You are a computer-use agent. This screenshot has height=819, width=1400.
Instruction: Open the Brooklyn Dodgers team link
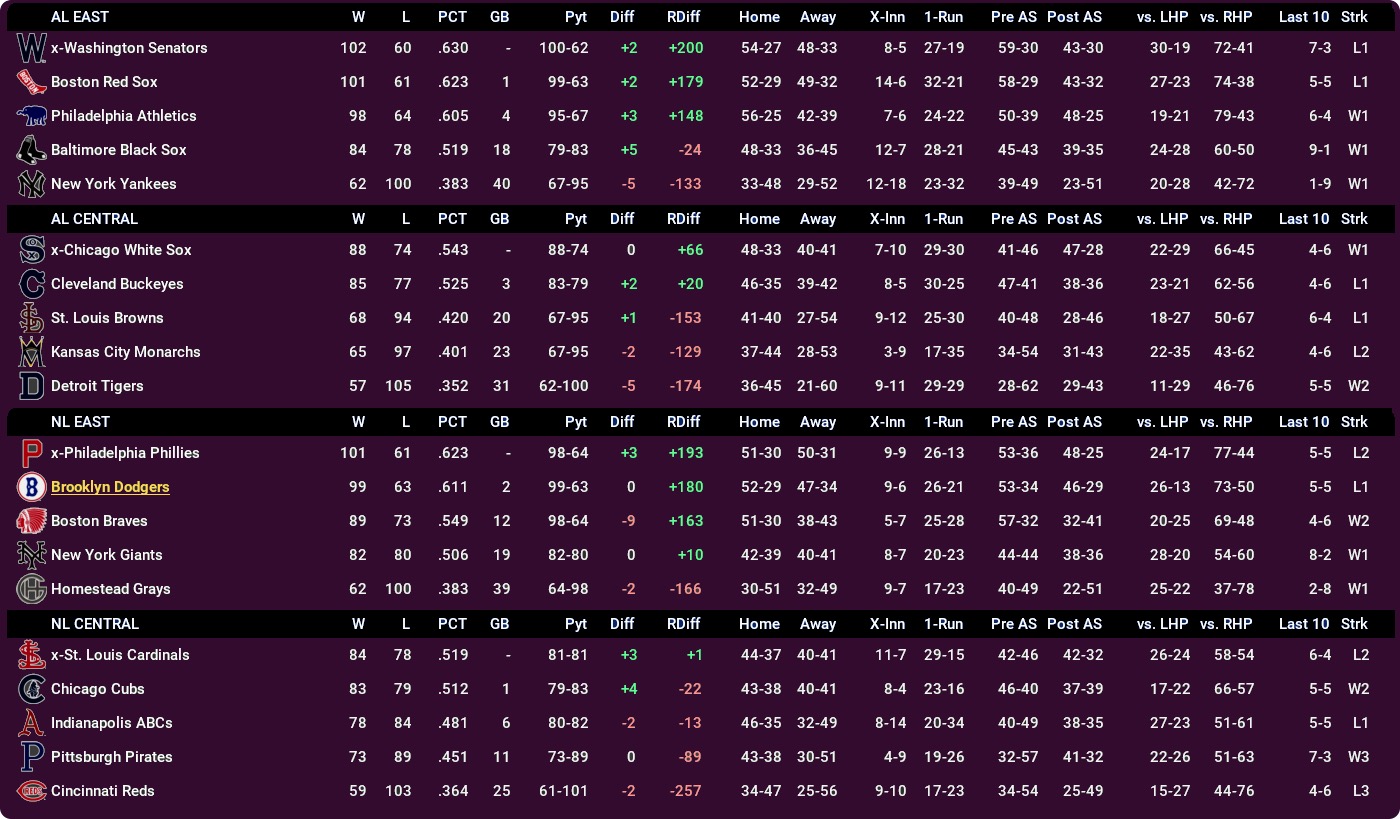[x=110, y=487]
